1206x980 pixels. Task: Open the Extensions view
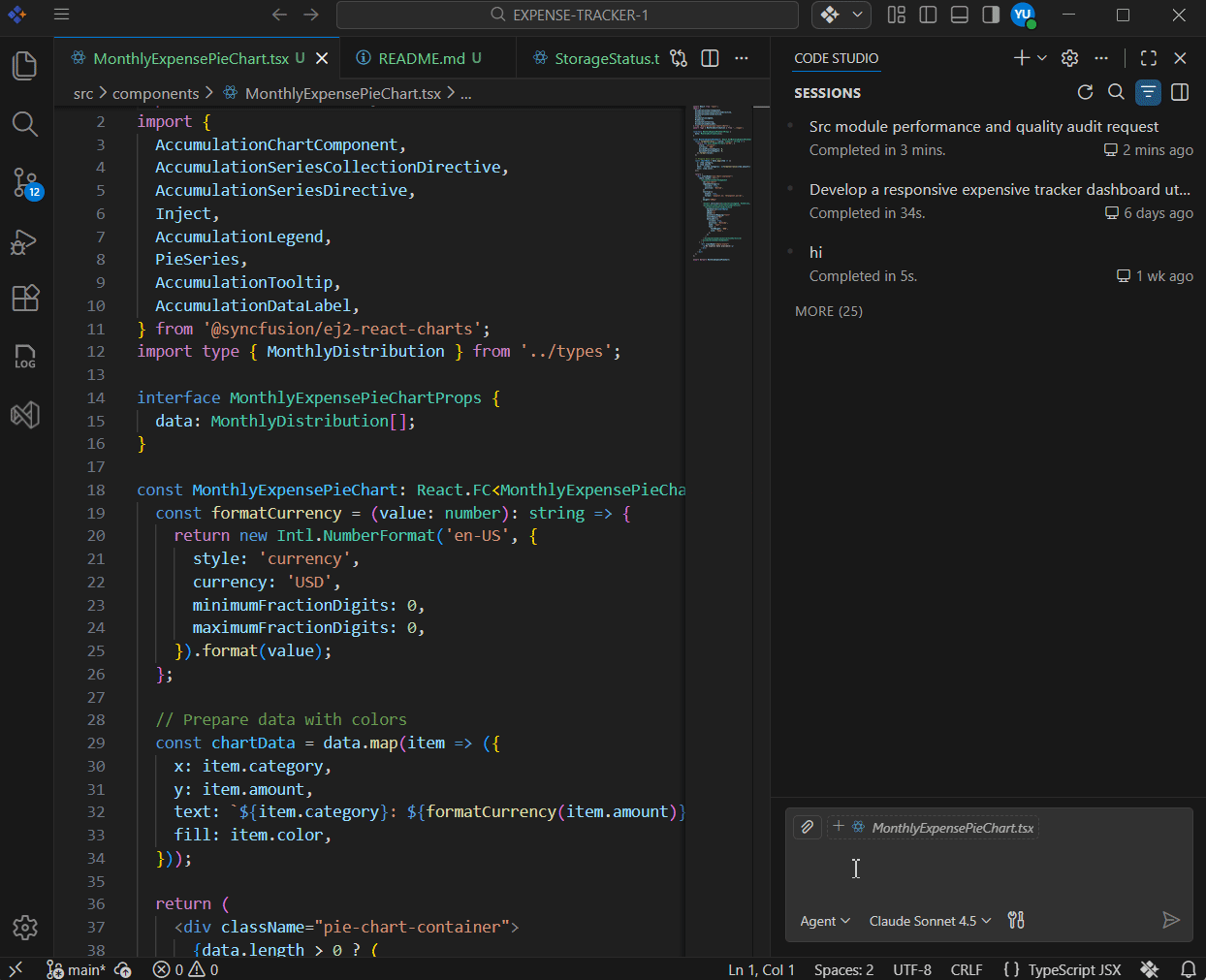[x=25, y=299]
